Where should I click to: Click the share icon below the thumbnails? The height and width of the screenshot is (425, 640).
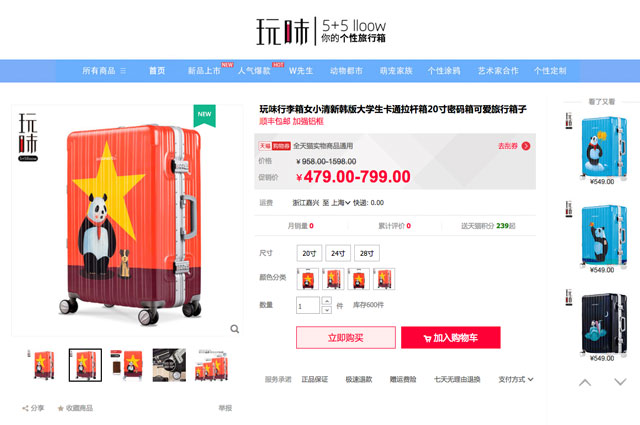pyautogui.click(x=25, y=408)
